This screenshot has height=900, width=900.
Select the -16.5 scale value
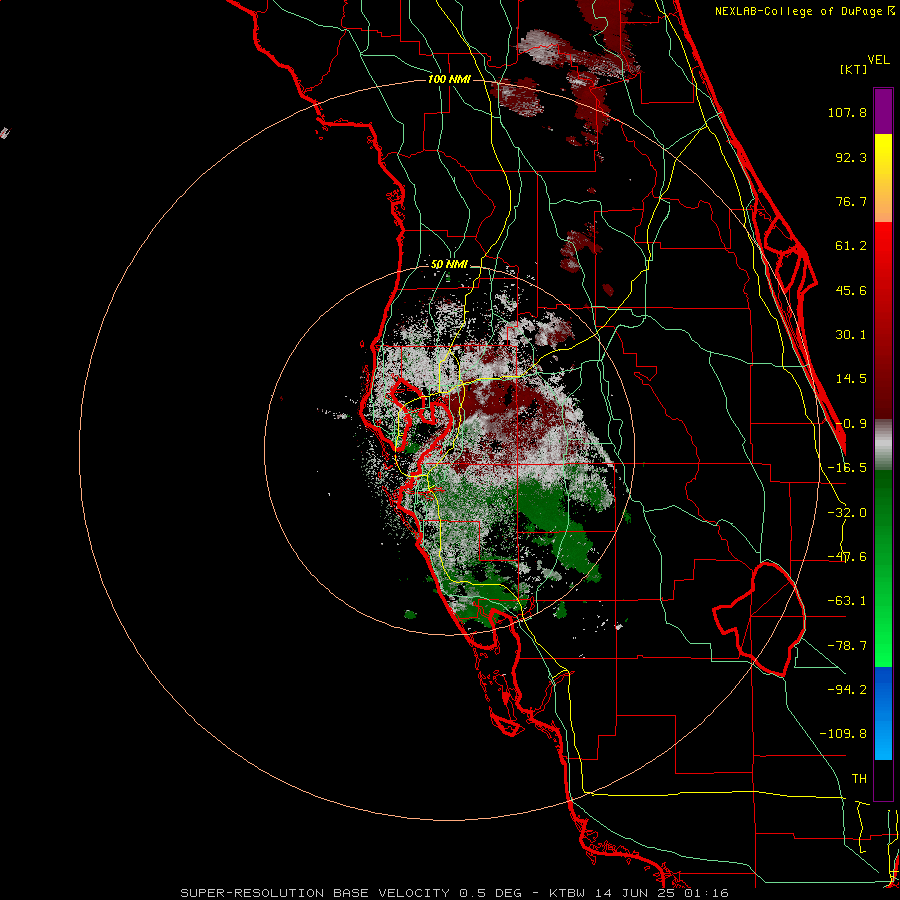847,468
